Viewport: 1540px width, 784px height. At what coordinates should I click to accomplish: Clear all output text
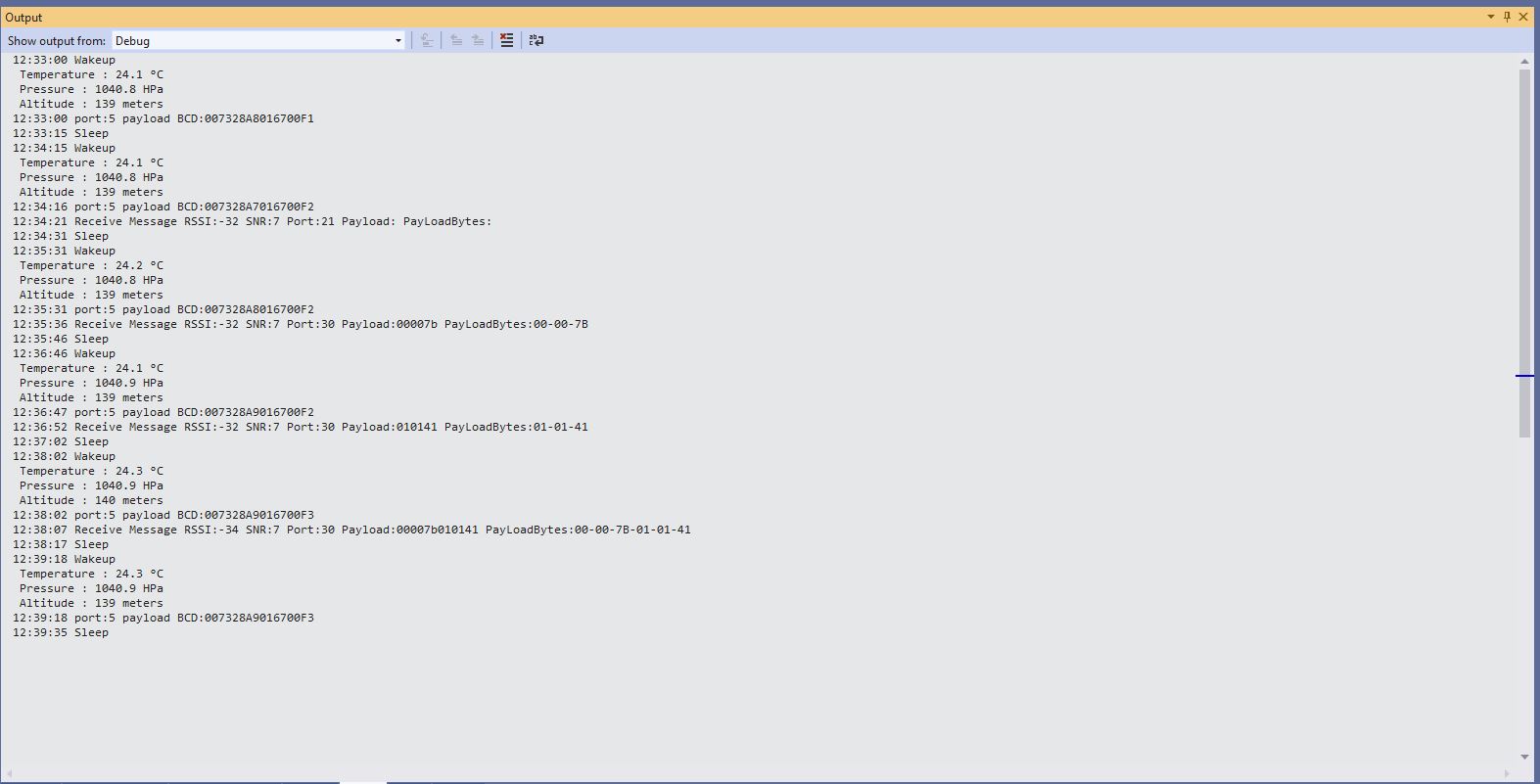(506, 40)
